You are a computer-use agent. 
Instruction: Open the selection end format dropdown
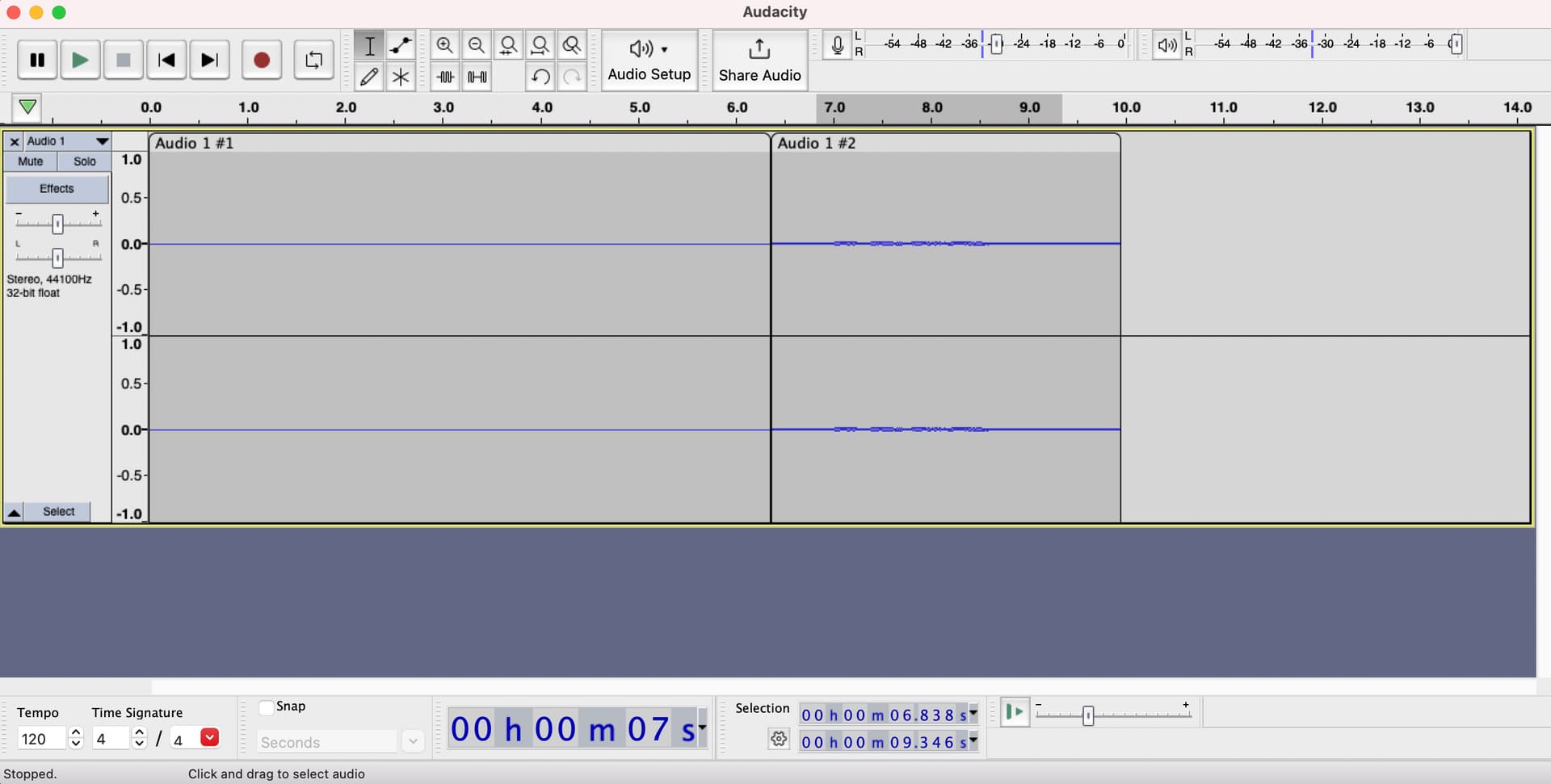pos(973,740)
